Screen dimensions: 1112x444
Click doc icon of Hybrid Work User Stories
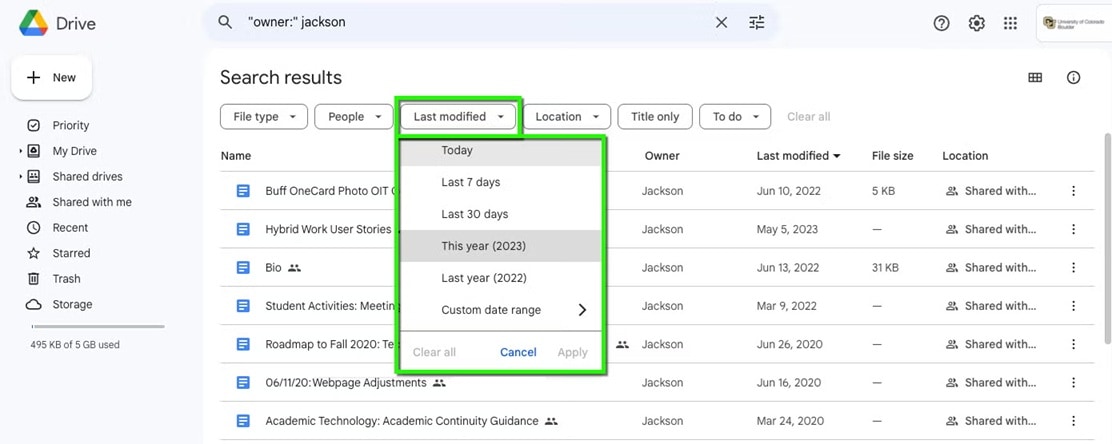243,229
